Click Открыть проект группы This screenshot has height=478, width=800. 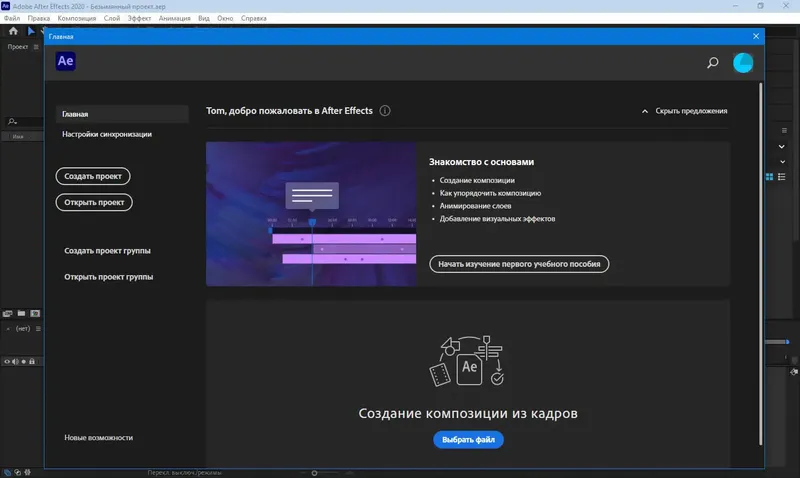[x=108, y=276]
